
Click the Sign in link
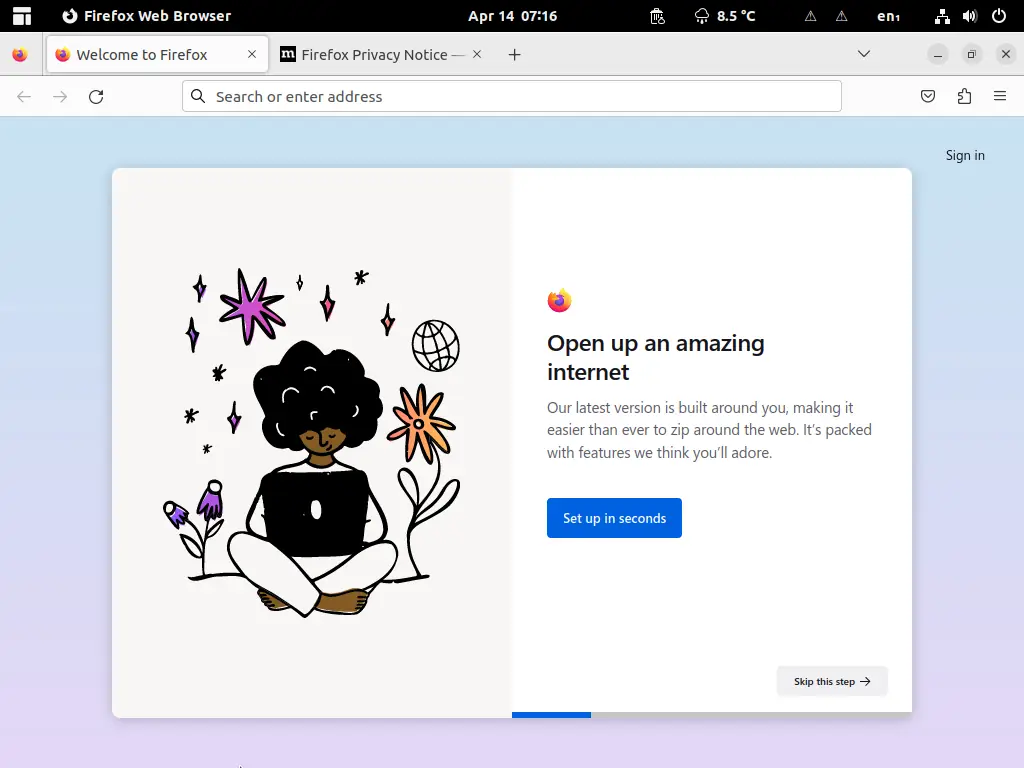coord(965,155)
